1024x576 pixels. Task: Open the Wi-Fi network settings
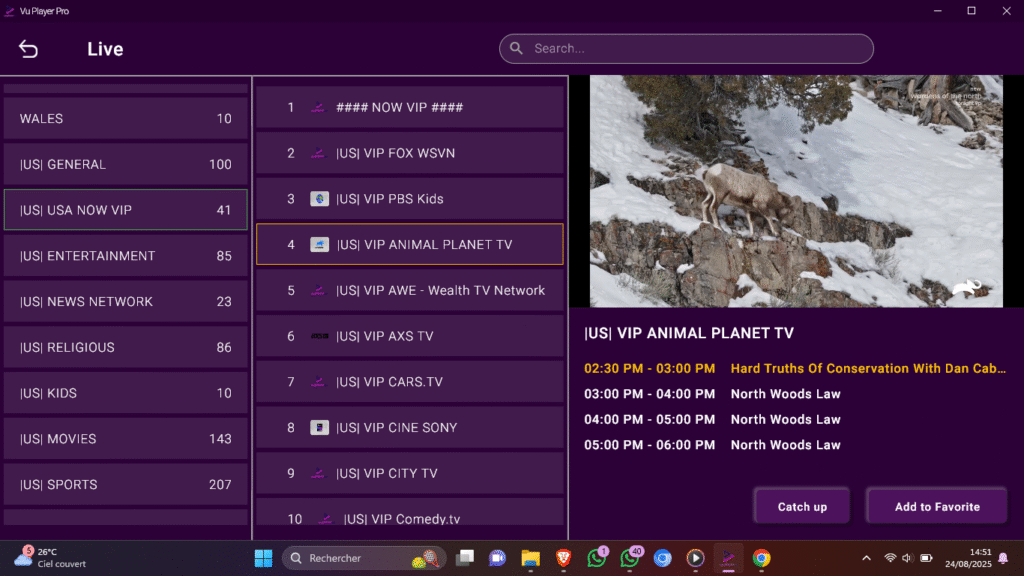(889, 558)
